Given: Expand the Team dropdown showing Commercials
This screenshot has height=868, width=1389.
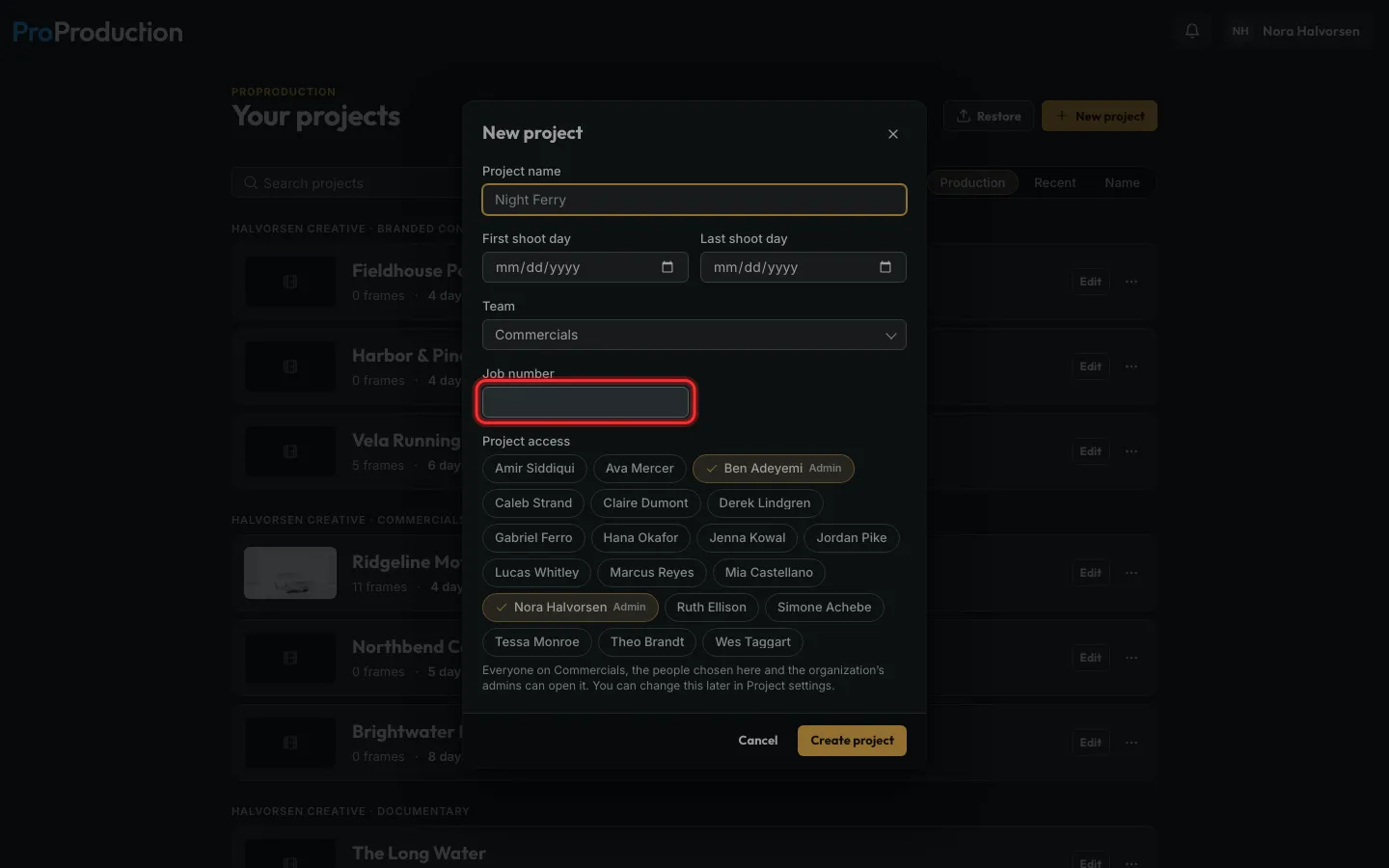Looking at the screenshot, I should (x=694, y=335).
